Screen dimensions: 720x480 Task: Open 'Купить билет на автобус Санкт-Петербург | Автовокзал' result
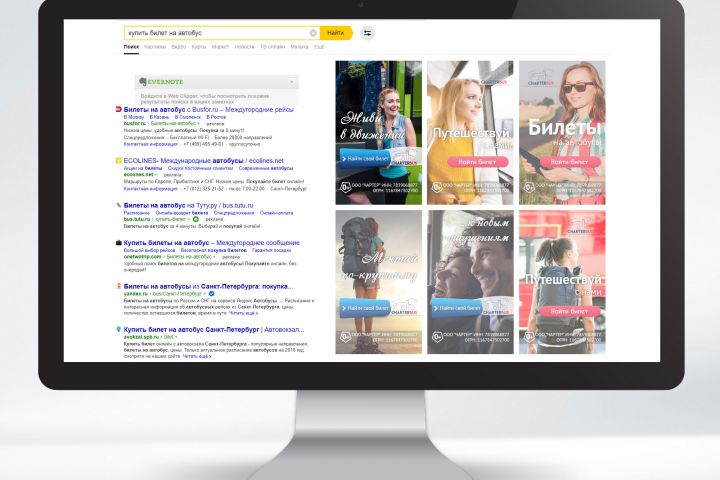pyautogui.click(x=214, y=329)
